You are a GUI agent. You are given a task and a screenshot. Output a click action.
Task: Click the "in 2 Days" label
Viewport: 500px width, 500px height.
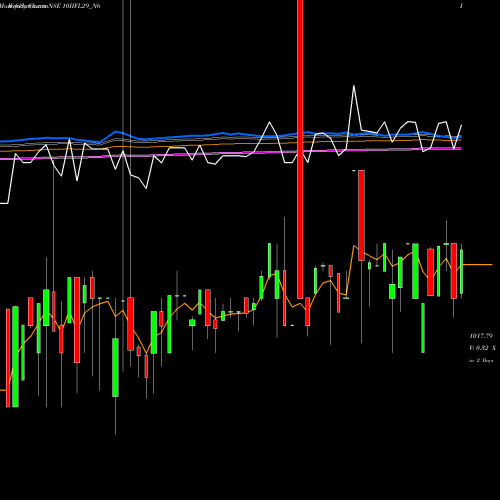click(481, 360)
